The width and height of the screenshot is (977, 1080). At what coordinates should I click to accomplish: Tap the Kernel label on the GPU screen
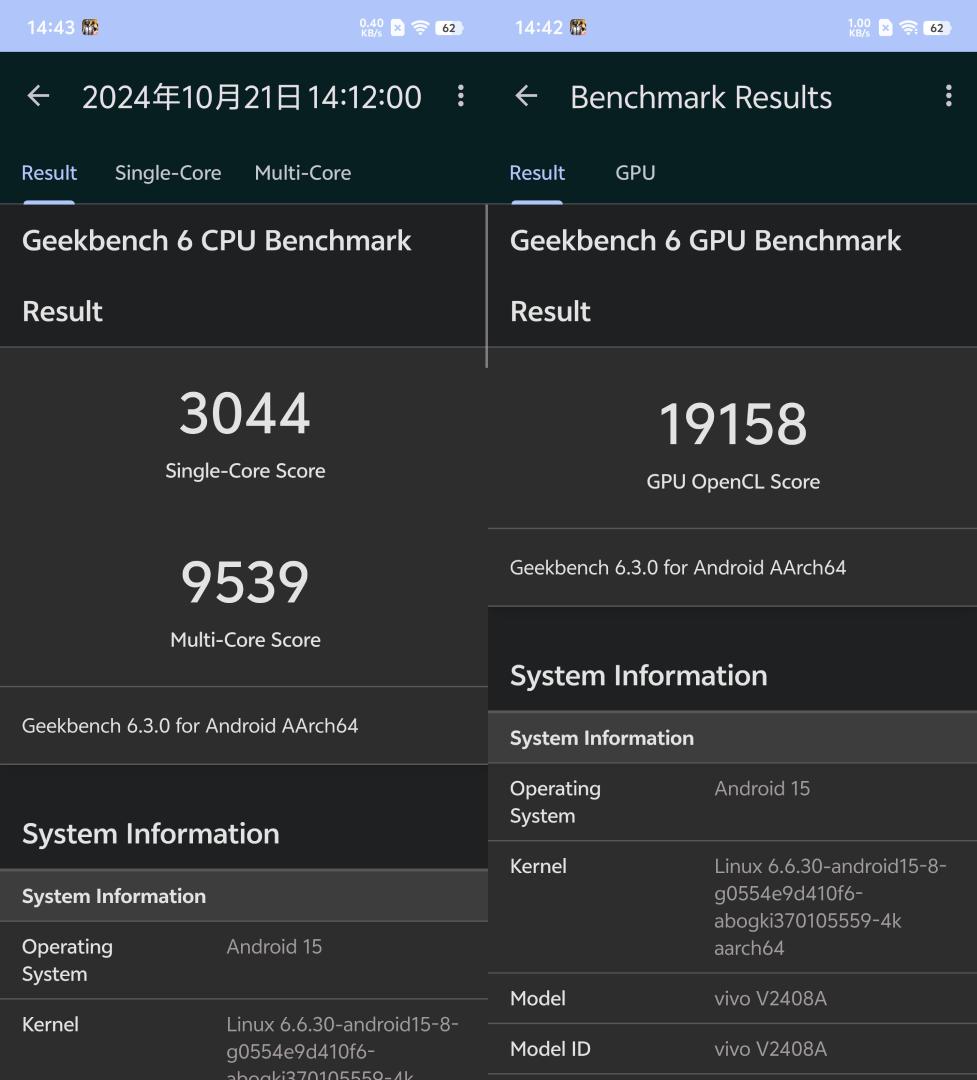pos(538,866)
